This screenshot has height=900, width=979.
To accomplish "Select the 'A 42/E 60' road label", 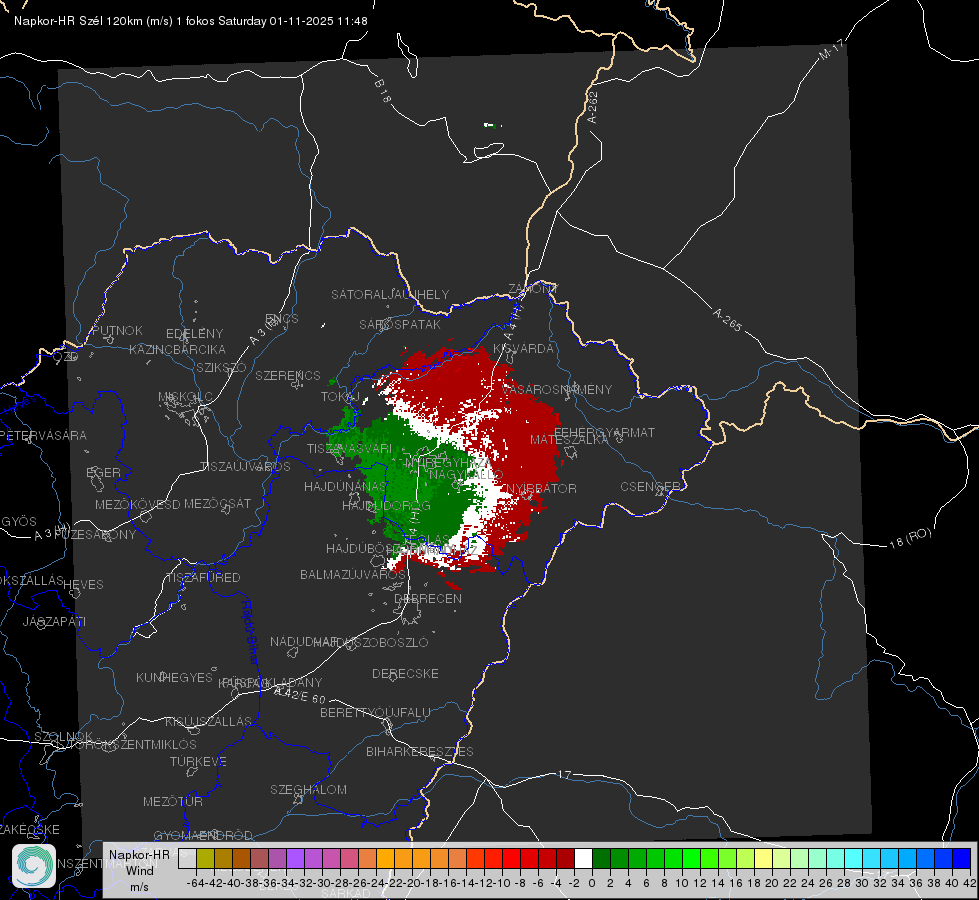I will 300,695.
